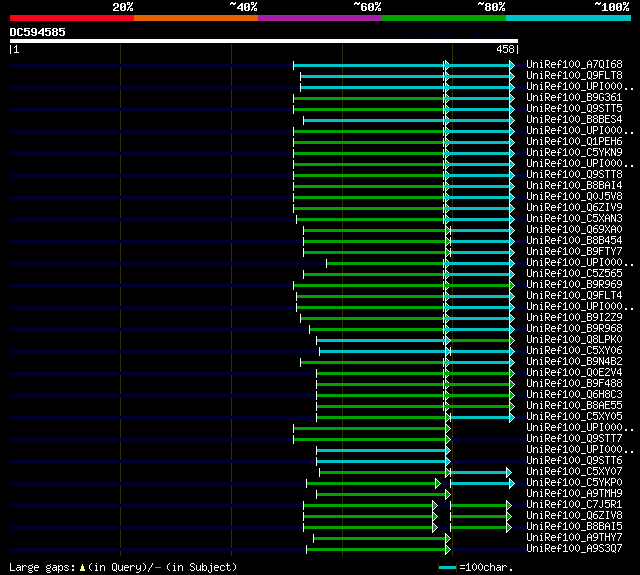Select the UniRef100_B8BAI5 label
This screenshot has height=575, width=640.
574,527
